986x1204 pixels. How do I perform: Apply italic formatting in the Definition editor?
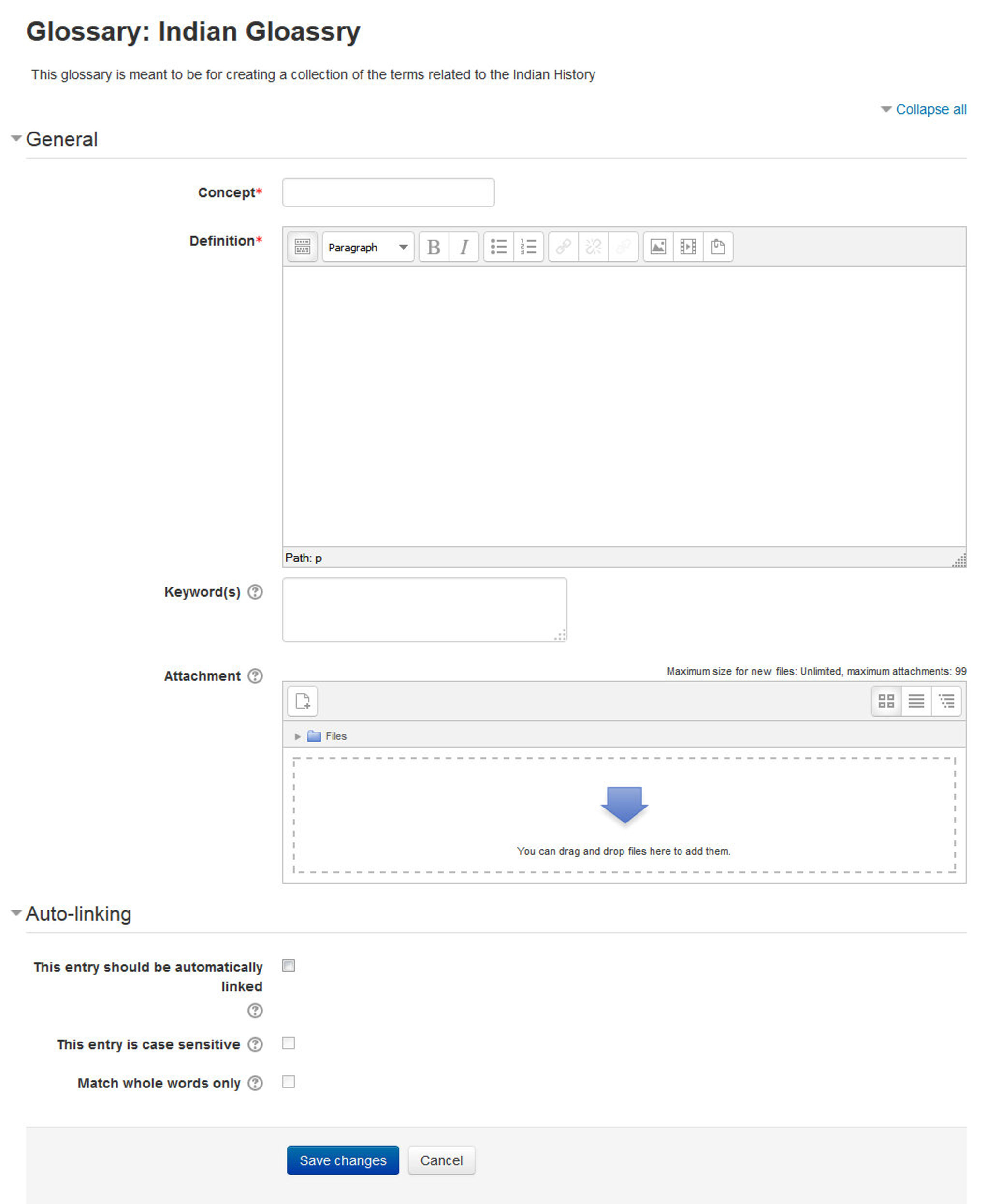(464, 247)
